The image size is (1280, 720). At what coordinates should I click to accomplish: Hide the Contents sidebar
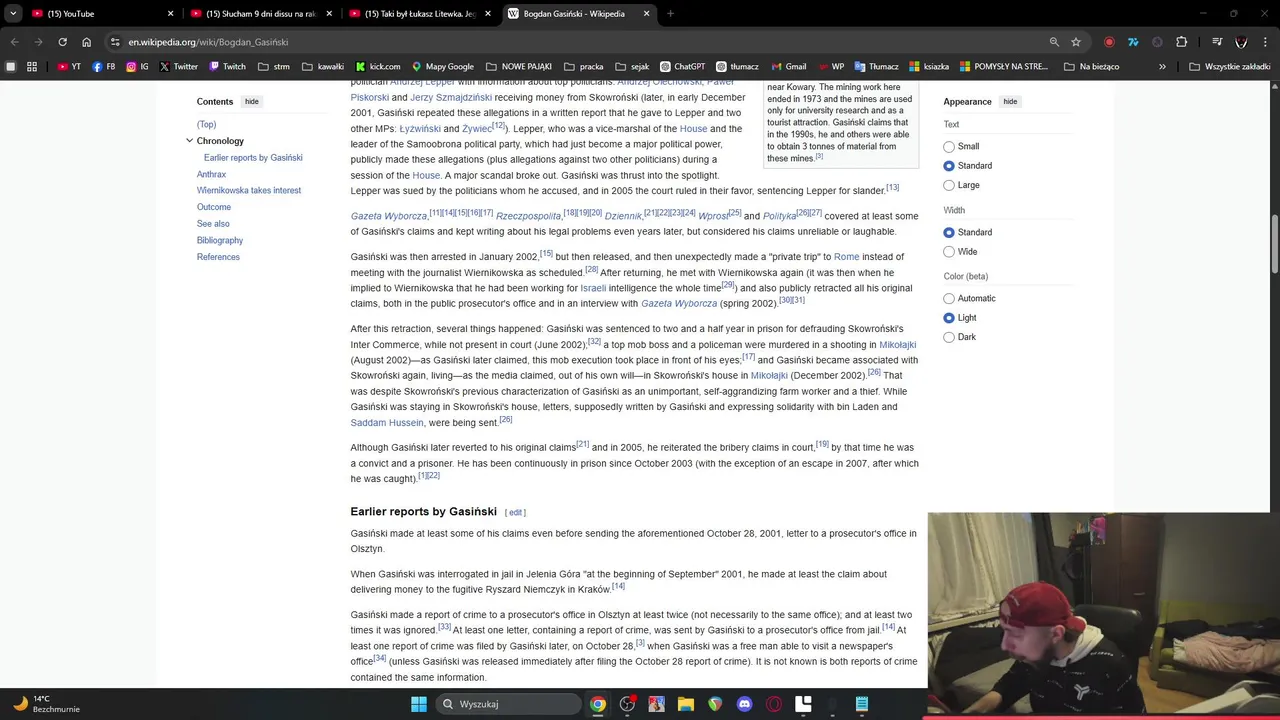click(x=252, y=101)
